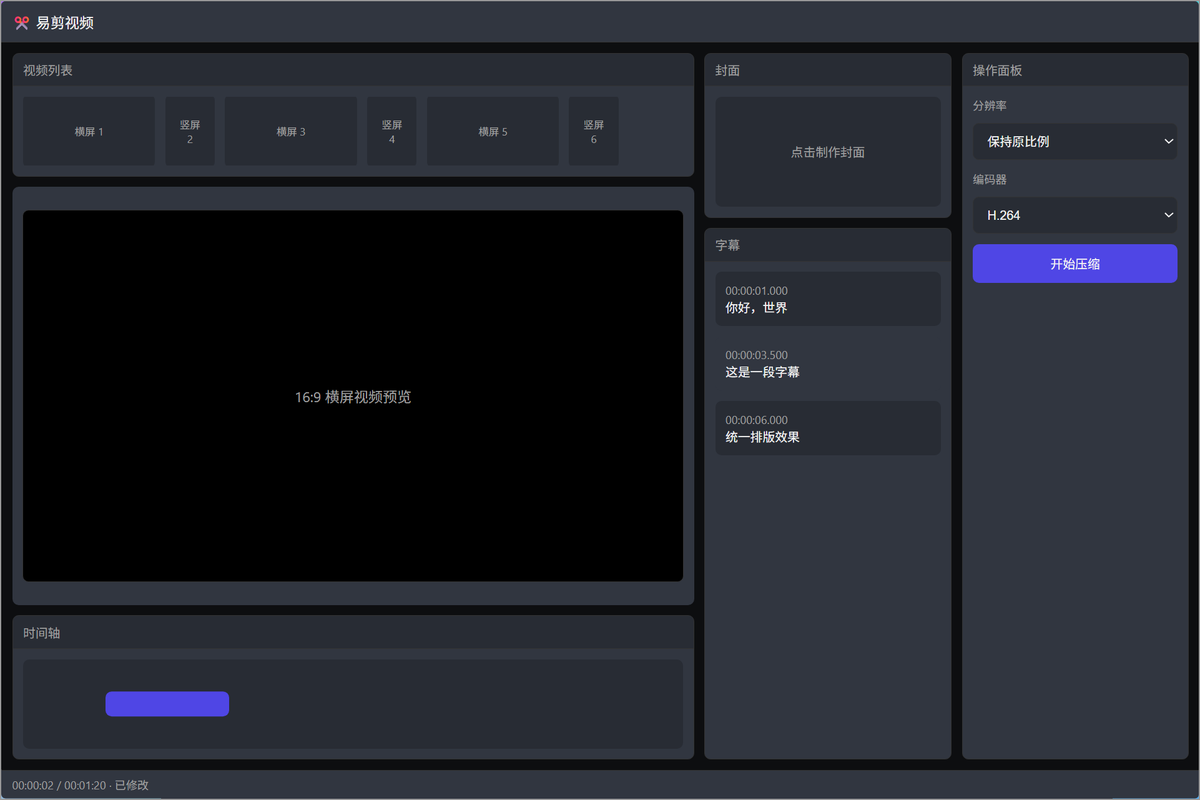Click the 分辨率 label
Screen dimensions: 1200x800
coord(990,106)
